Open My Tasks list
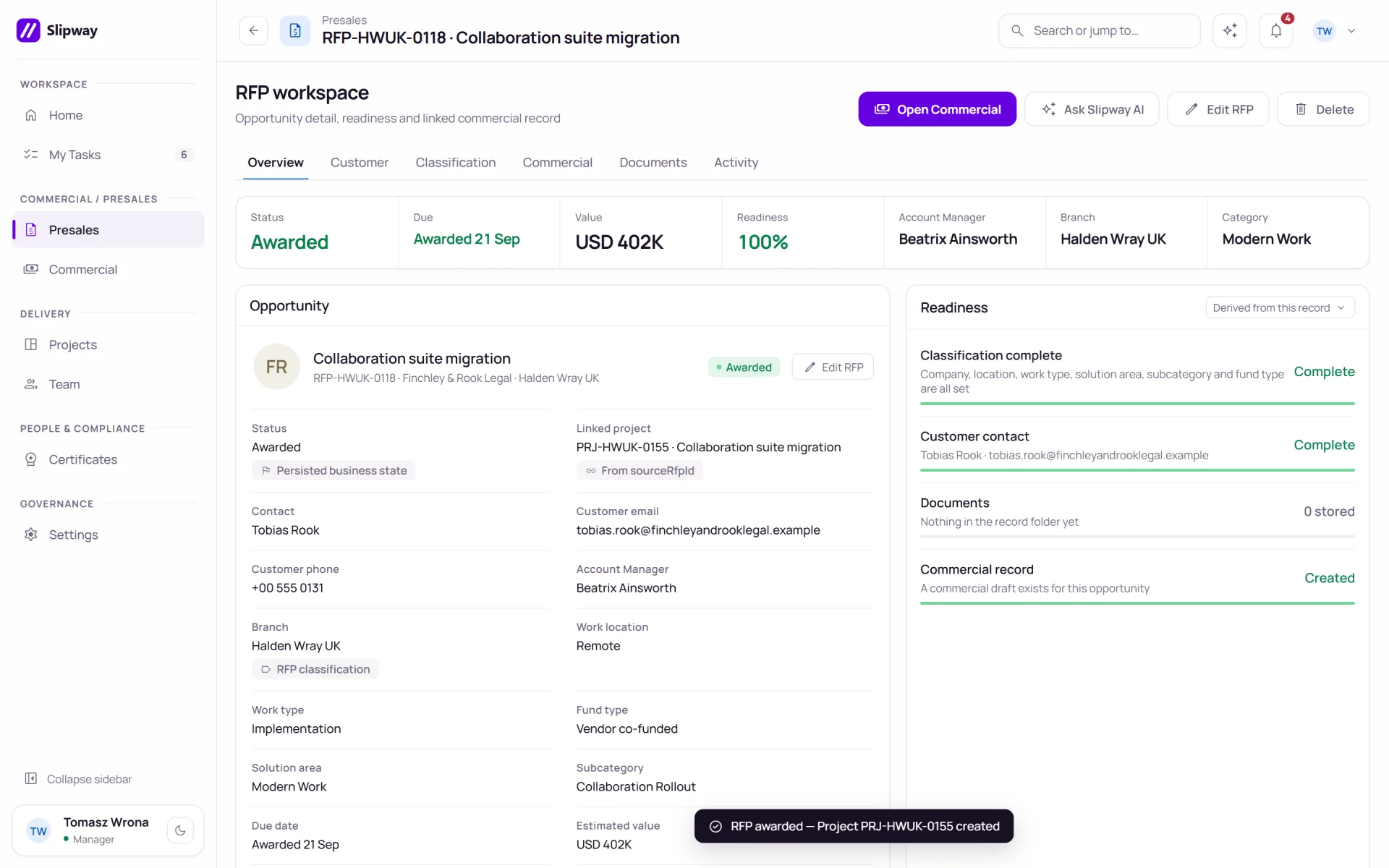 (x=108, y=155)
